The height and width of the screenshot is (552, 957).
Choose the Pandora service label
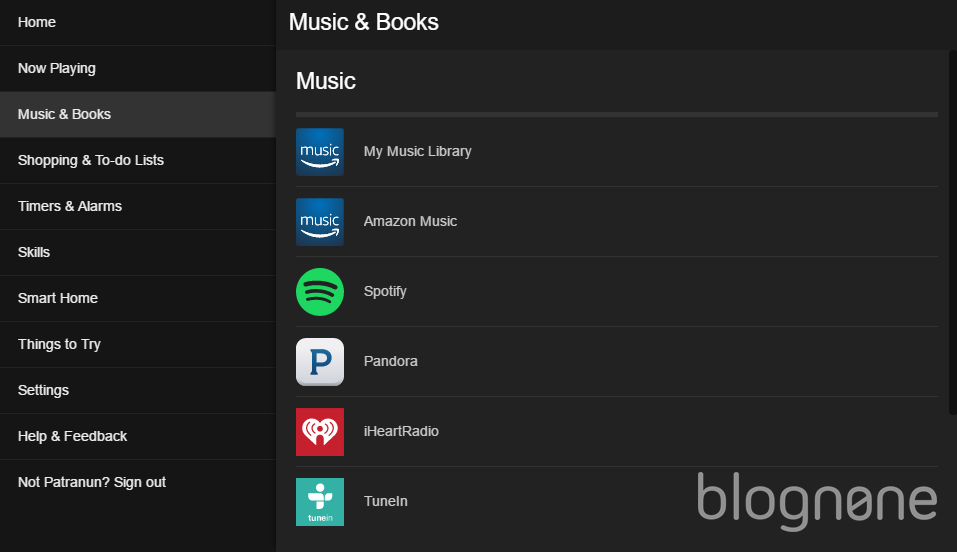[x=391, y=361]
